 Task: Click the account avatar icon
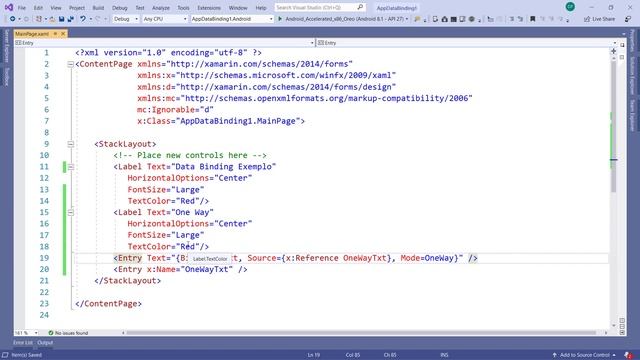click(x=570, y=7)
